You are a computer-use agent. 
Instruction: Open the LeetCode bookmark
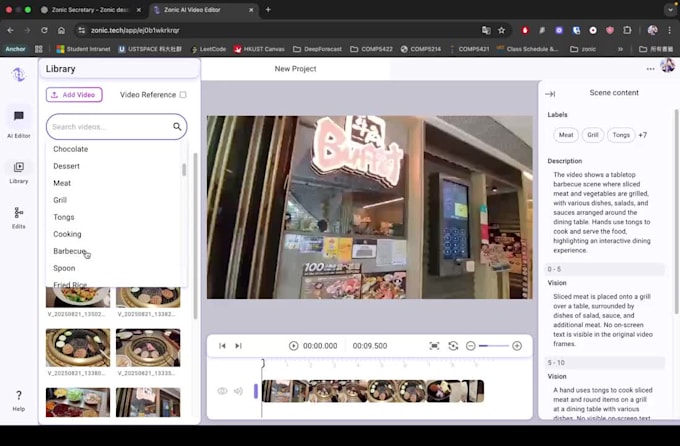208,49
